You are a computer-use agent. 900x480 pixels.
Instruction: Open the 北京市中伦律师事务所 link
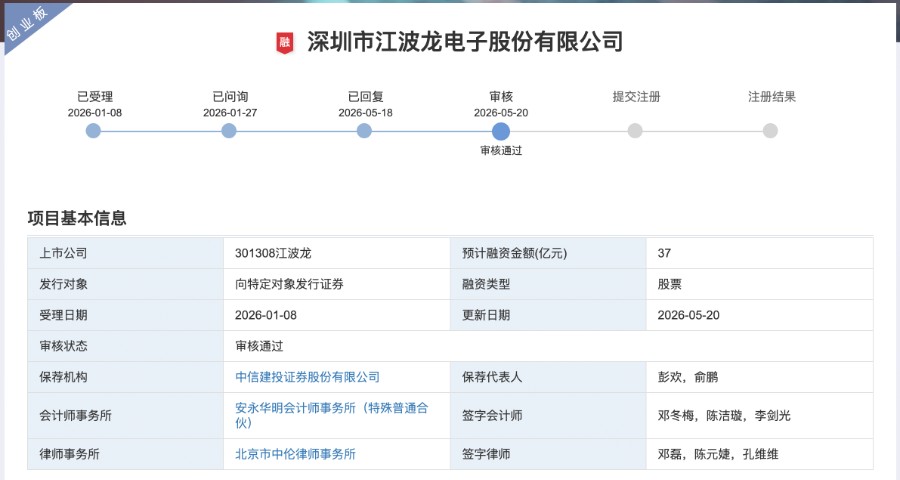(295, 454)
